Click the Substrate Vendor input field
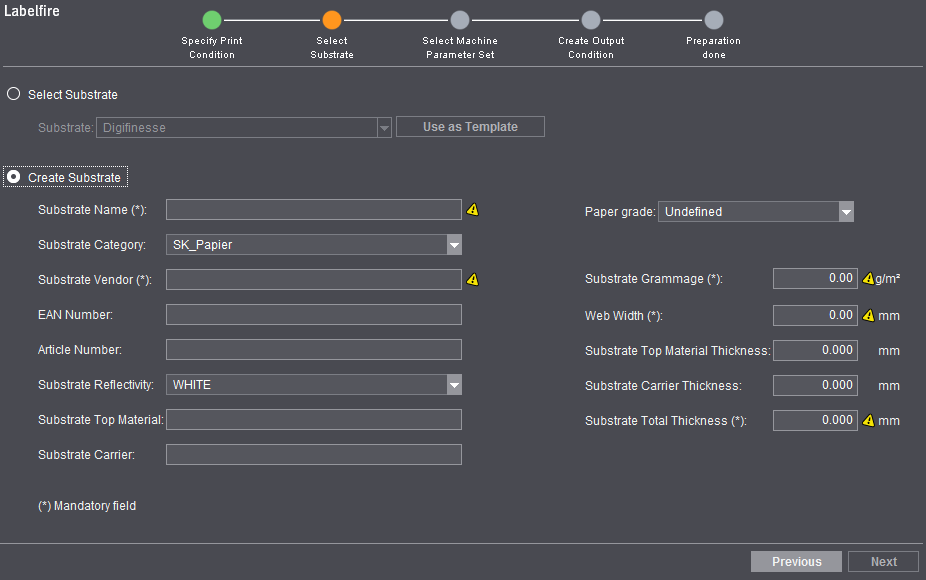Image resolution: width=926 pixels, height=580 pixels. (314, 279)
